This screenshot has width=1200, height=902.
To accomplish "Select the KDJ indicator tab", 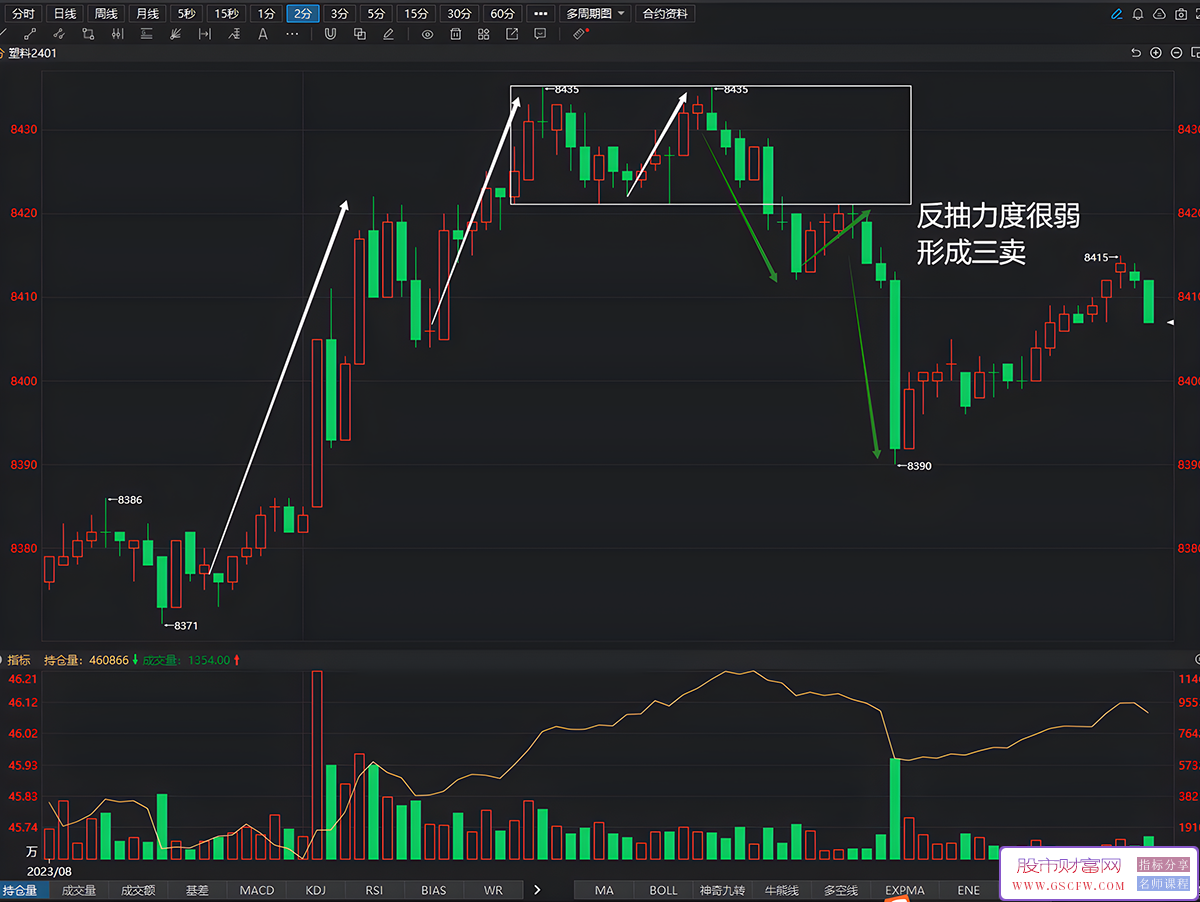I will point(315,890).
